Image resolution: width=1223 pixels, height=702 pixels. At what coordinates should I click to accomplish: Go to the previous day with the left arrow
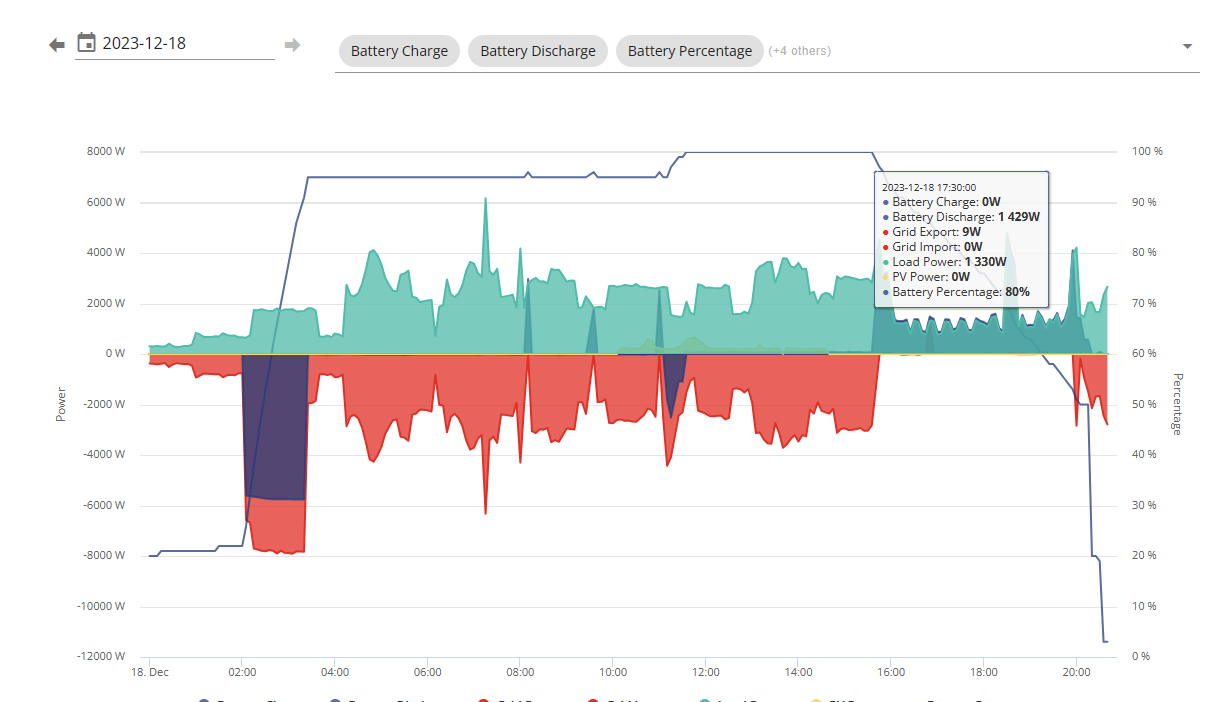click(x=57, y=45)
